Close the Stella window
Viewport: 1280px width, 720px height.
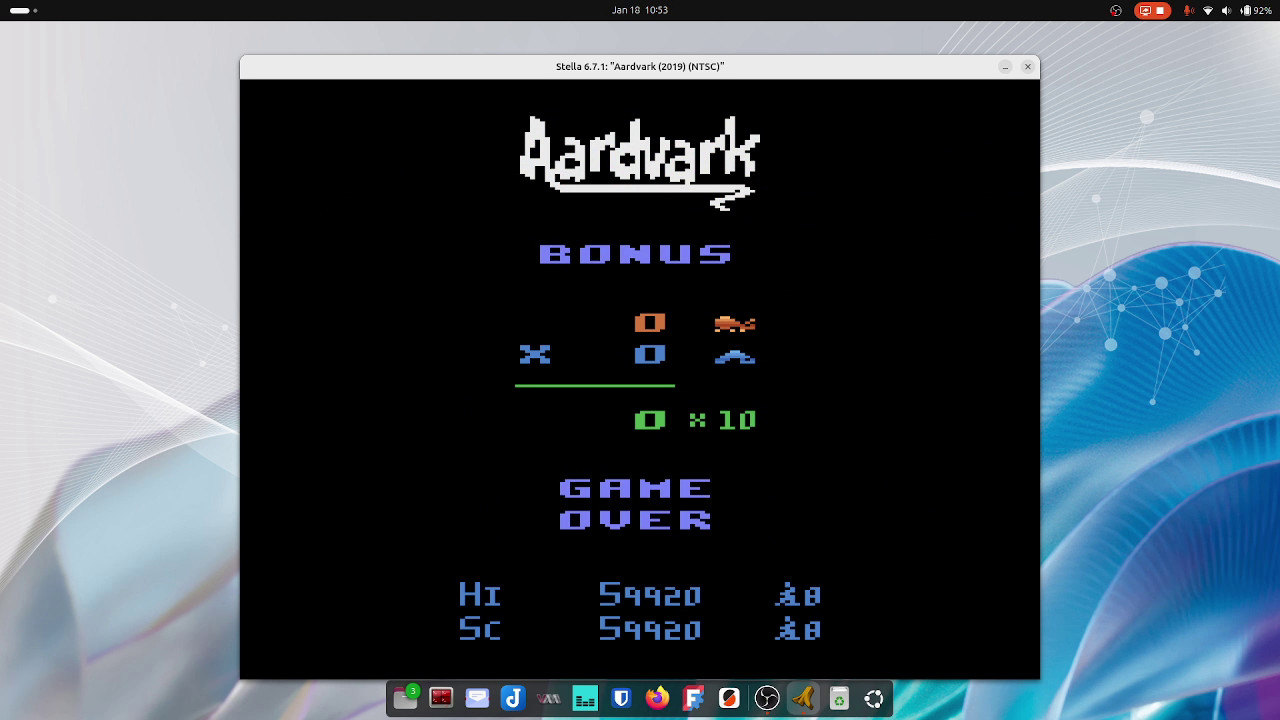coord(1027,67)
